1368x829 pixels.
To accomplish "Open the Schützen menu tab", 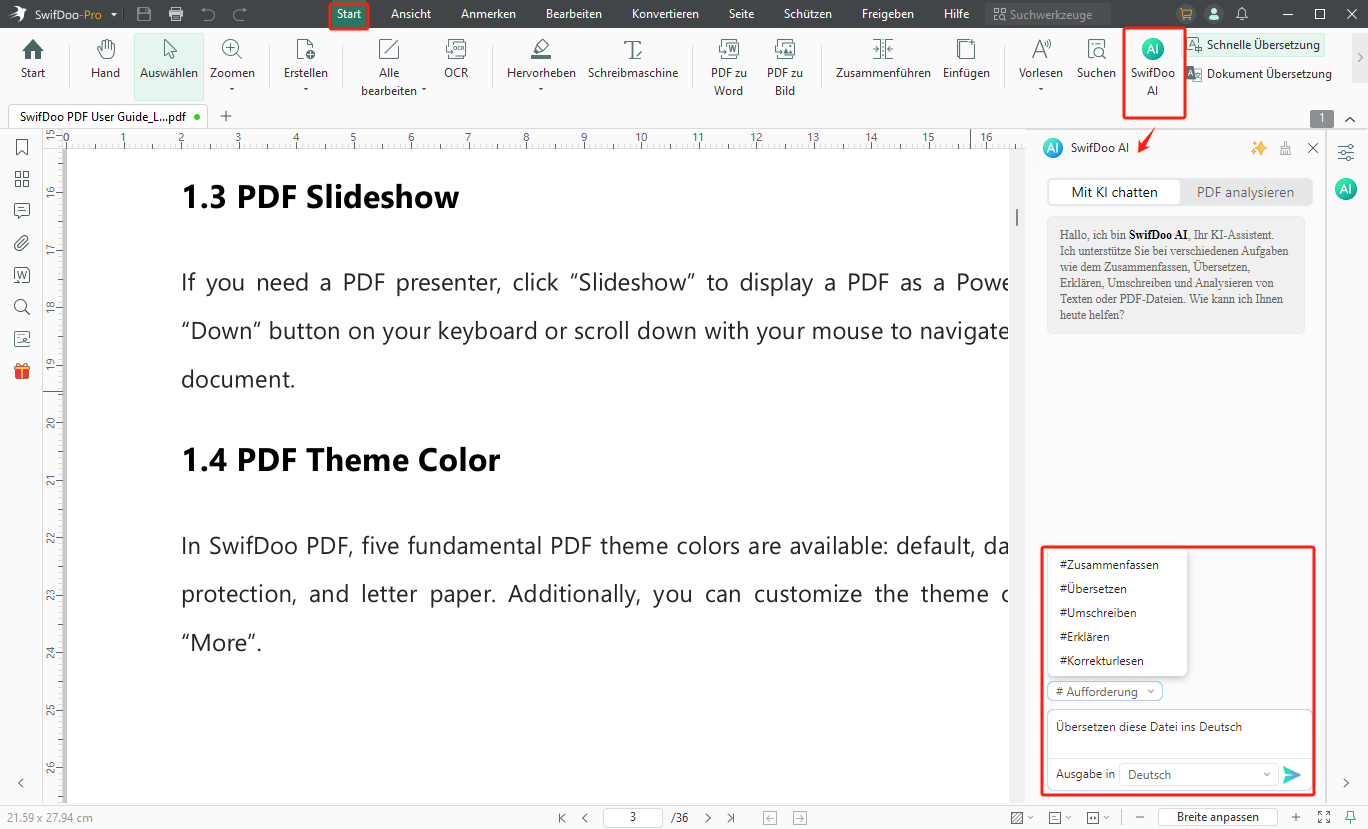I will tap(808, 14).
